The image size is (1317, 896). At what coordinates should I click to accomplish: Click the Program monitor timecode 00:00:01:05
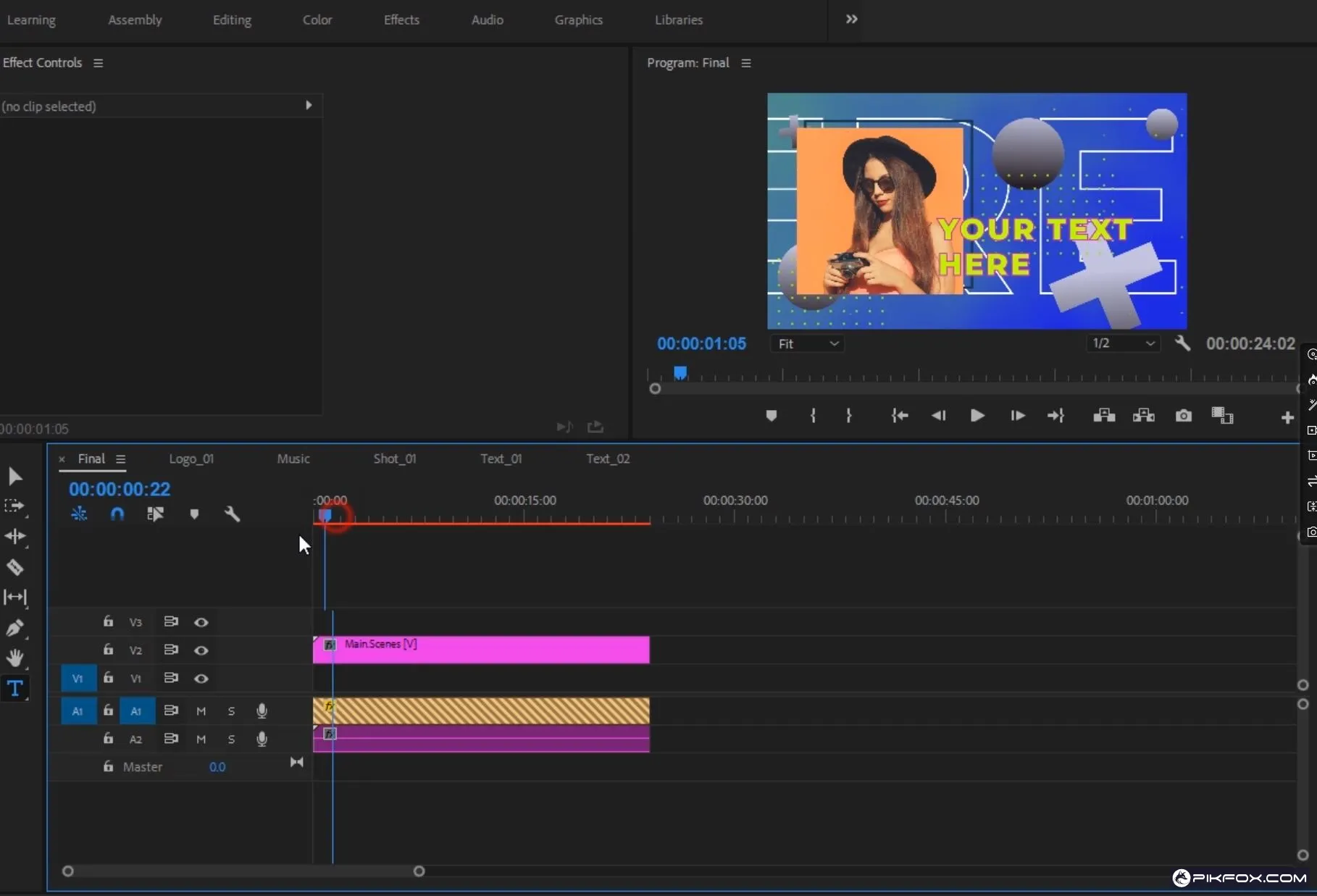(701, 344)
